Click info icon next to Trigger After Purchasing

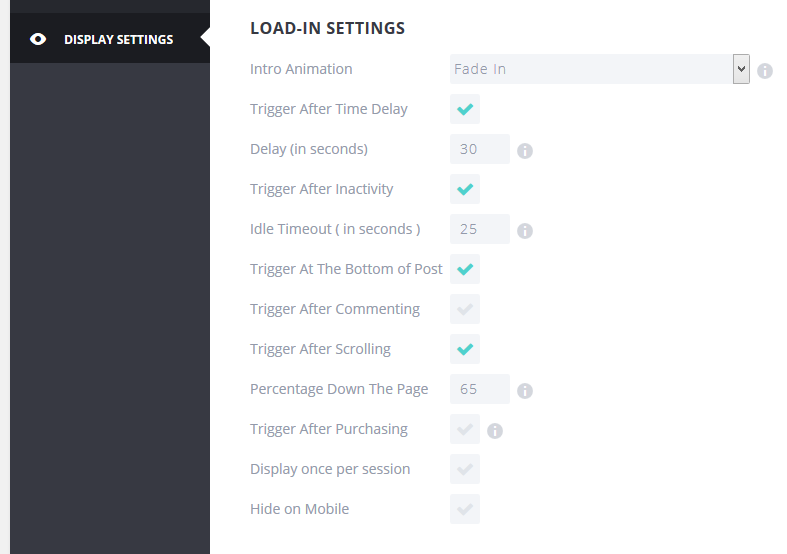tap(494, 431)
